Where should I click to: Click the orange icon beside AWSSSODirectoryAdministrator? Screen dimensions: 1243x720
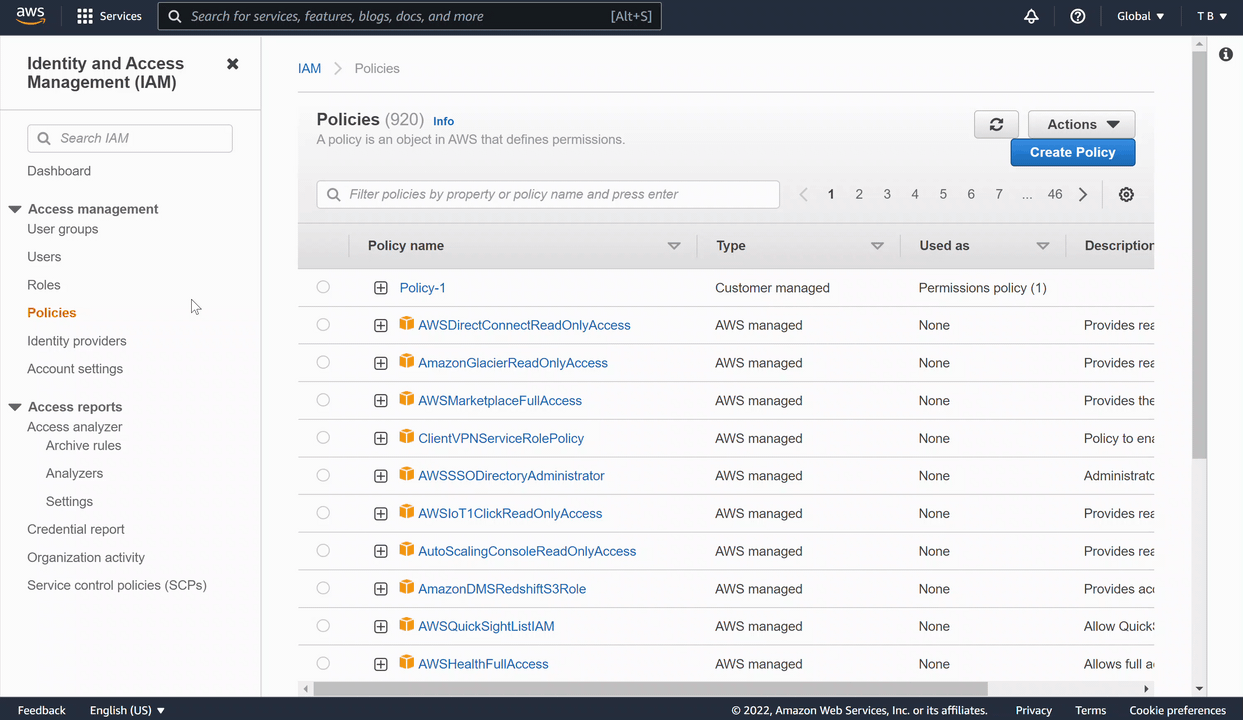406,474
